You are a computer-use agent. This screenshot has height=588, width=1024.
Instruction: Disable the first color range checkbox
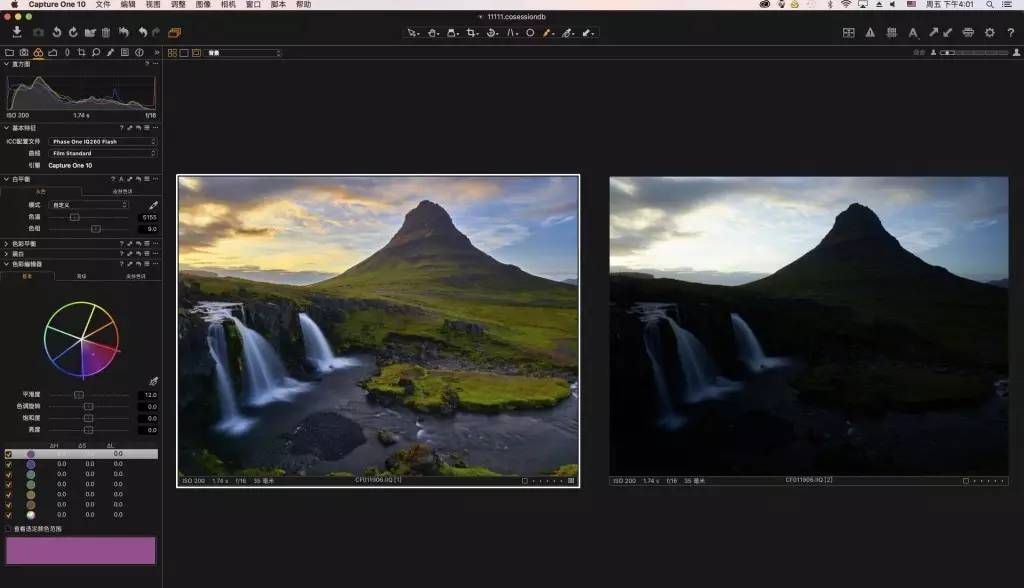point(8,453)
